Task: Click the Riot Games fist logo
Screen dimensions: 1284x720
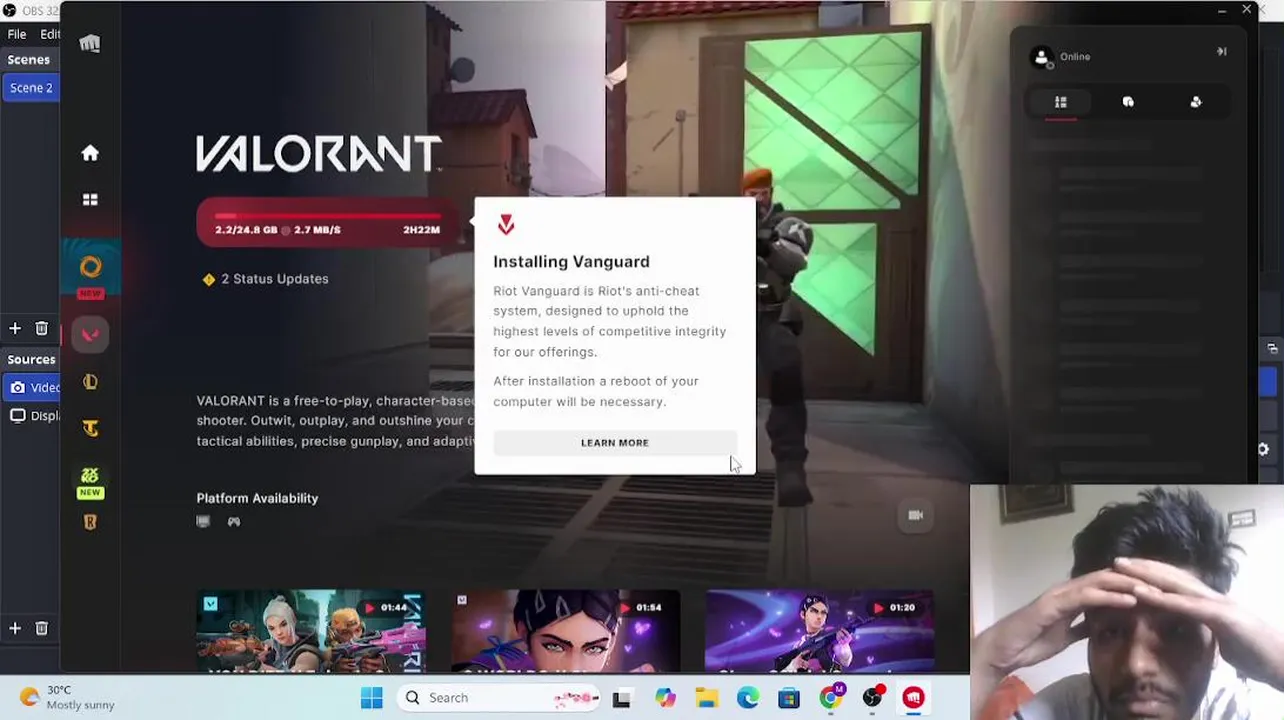Action: [90, 43]
